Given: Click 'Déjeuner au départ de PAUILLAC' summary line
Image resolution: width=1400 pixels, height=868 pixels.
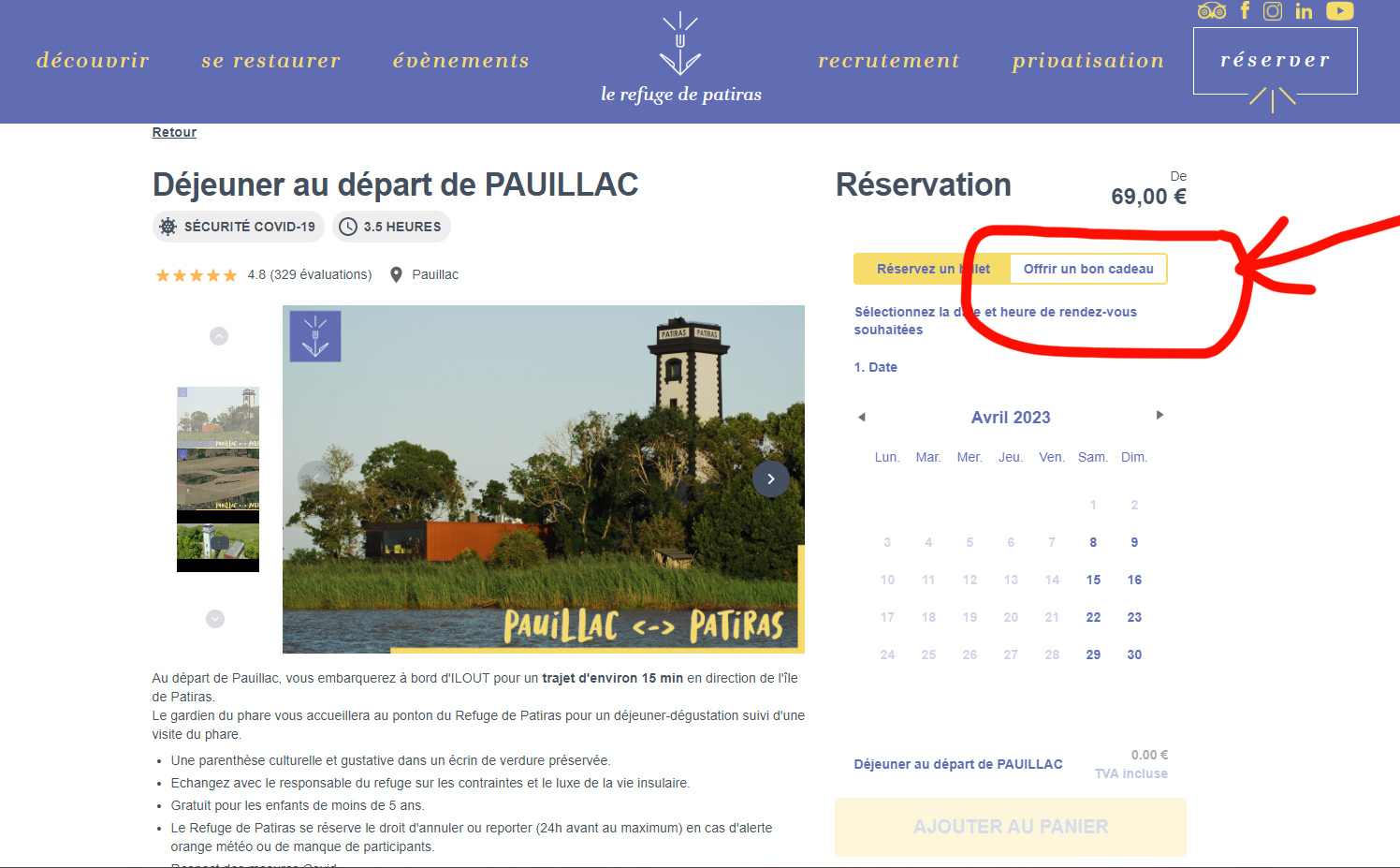Looking at the screenshot, I should [958, 764].
